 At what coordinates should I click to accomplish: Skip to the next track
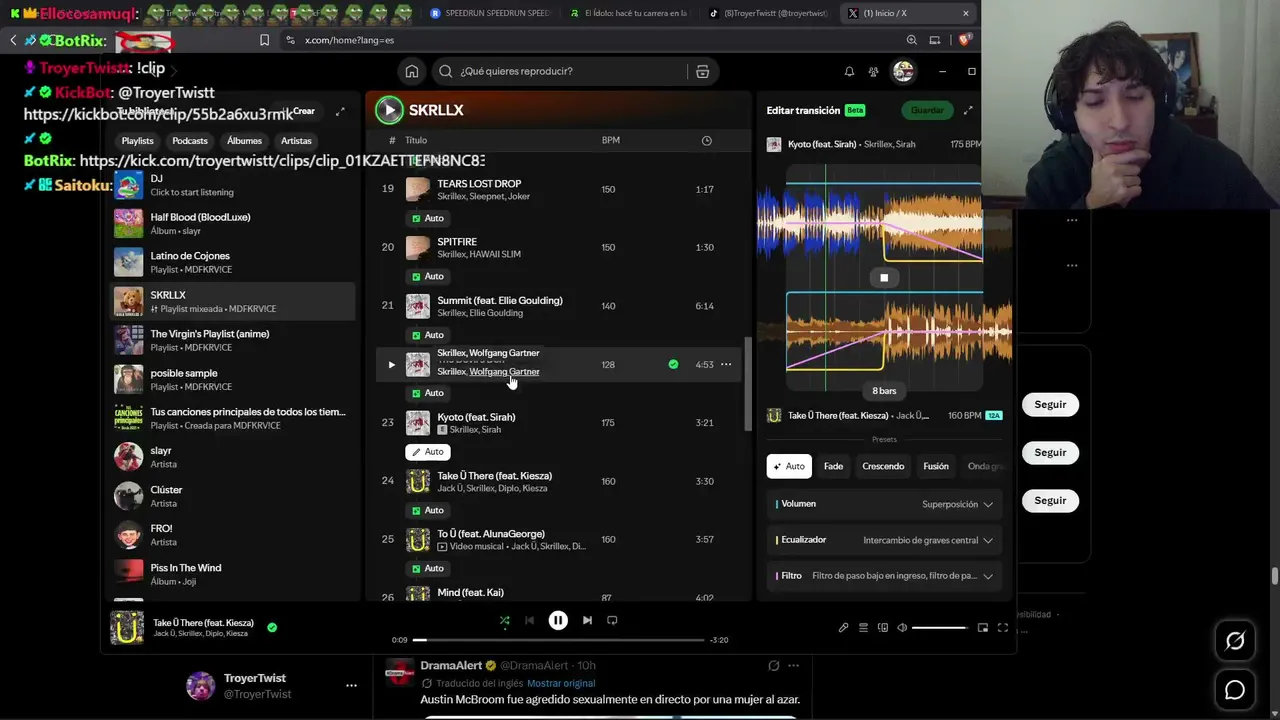pyautogui.click(x=587, y=620)
